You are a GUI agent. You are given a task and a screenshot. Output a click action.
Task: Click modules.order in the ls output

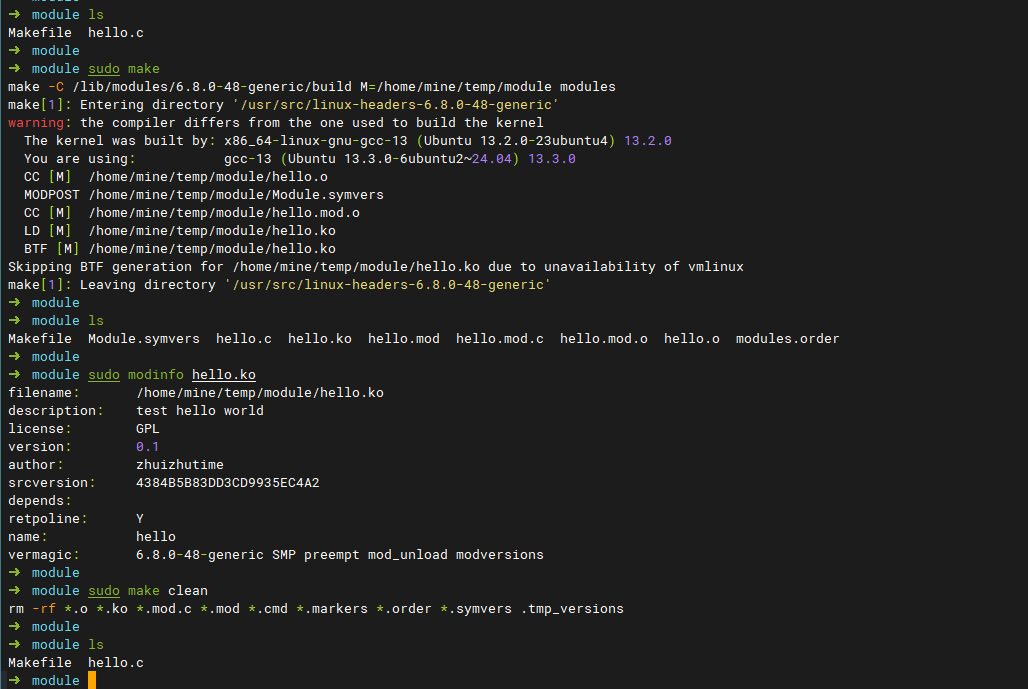788,339
